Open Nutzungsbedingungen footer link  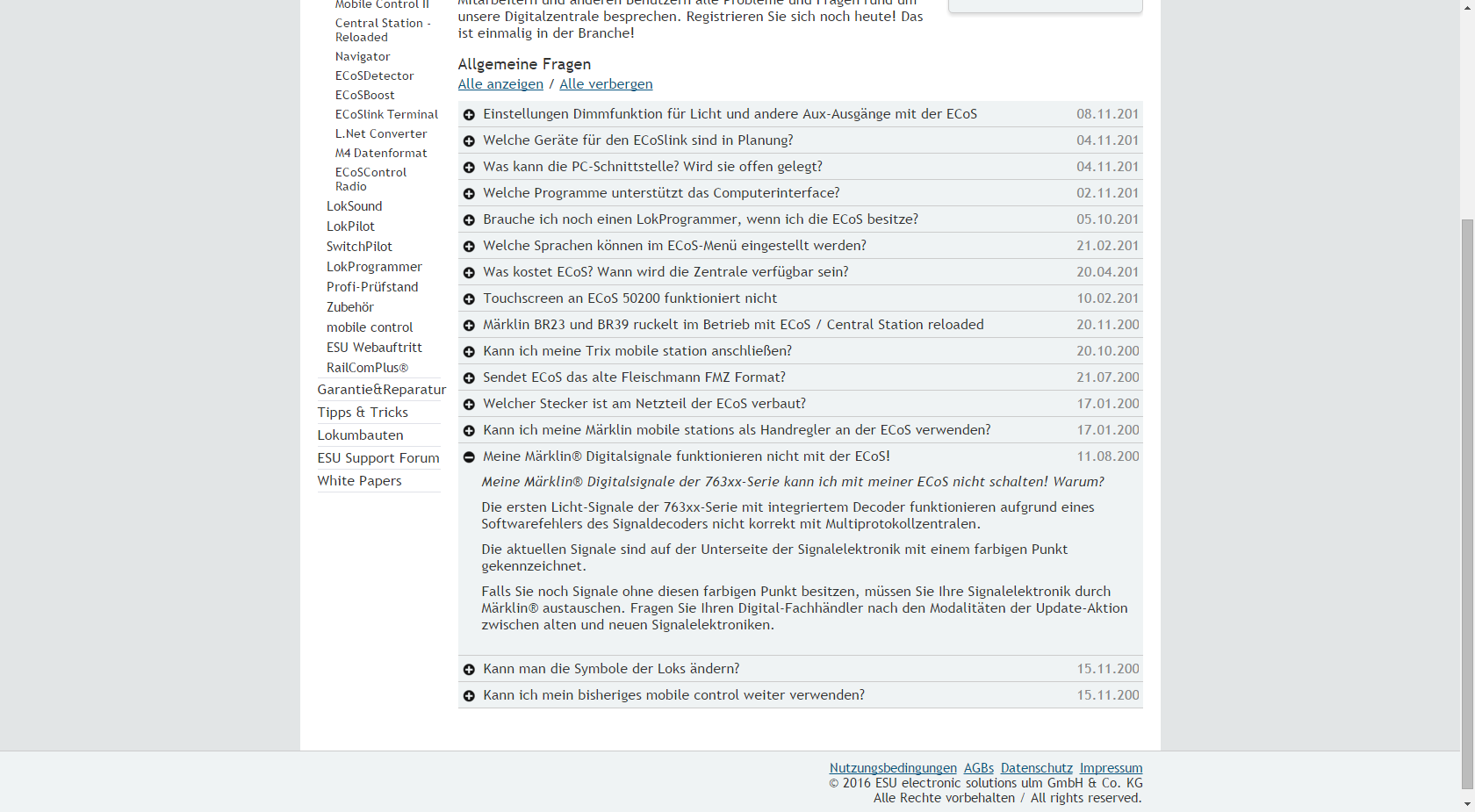[x=893, y=768]
